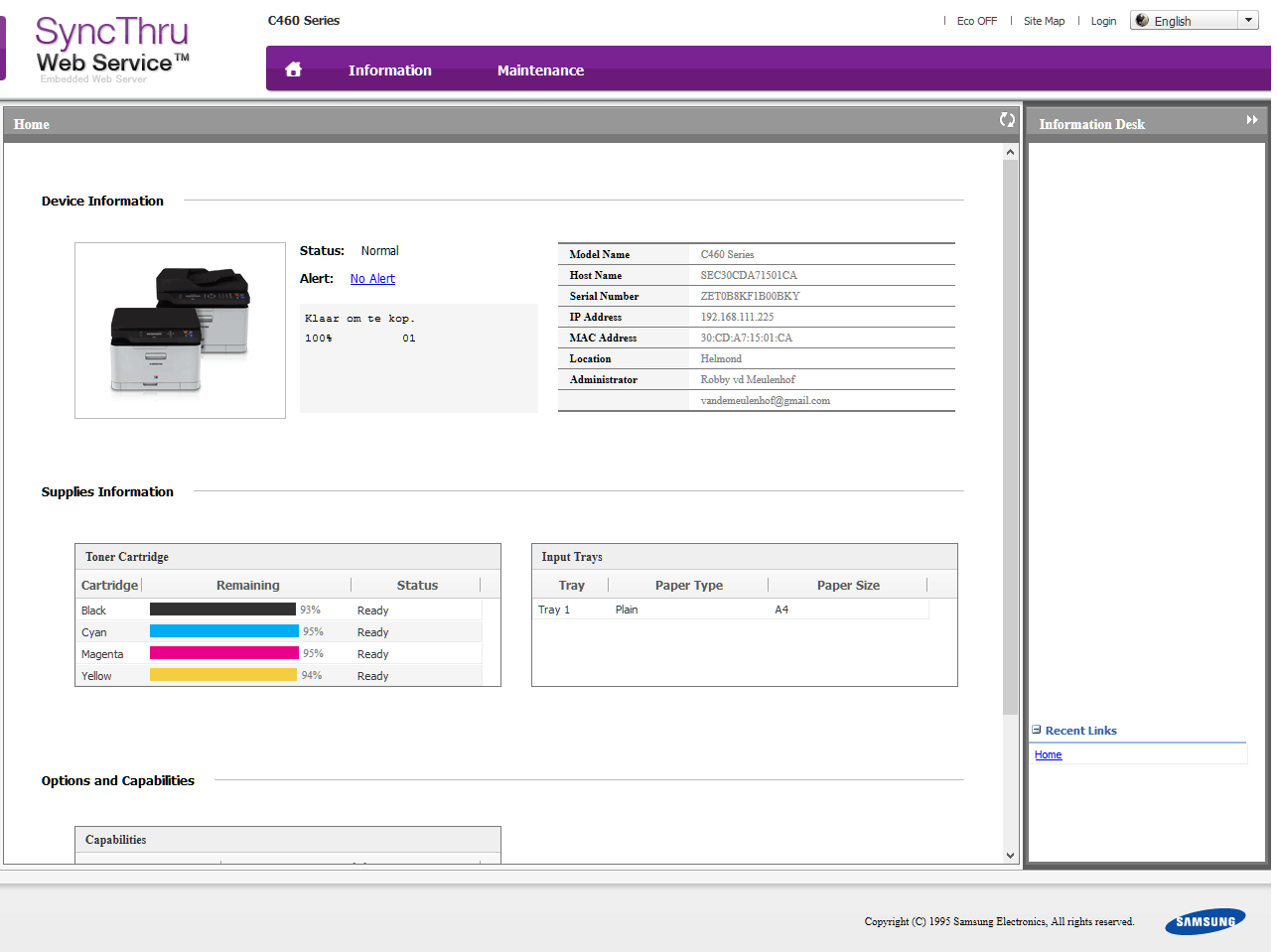Image resolution: width=1277 pixels, height=952 pixels.
Task: Select the Tray 1 row label
Action: [x=554, y=610]
